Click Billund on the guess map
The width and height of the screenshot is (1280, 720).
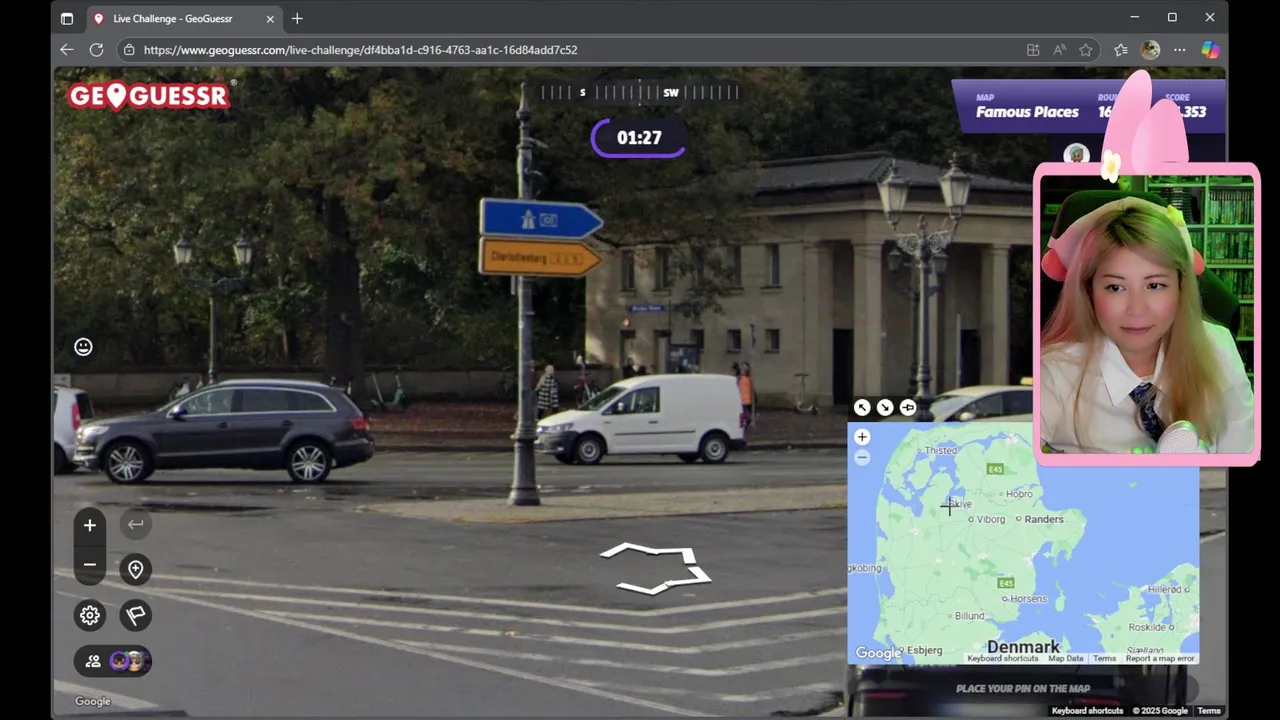click(969, 616)
